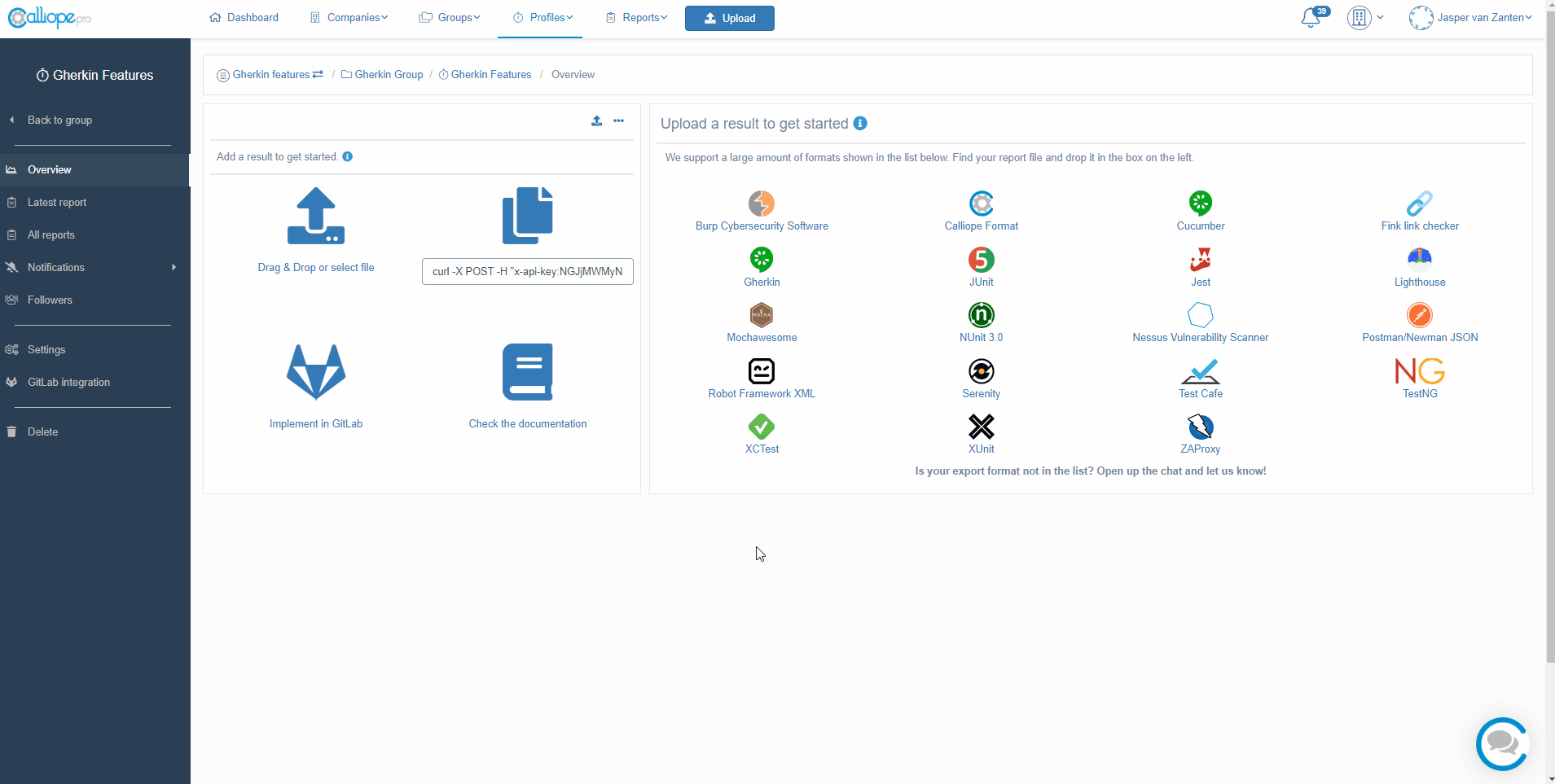This screenshot has height=784, width=1555.
Task: Choose the TestNG icon
Action: (x=1420, y=371)
